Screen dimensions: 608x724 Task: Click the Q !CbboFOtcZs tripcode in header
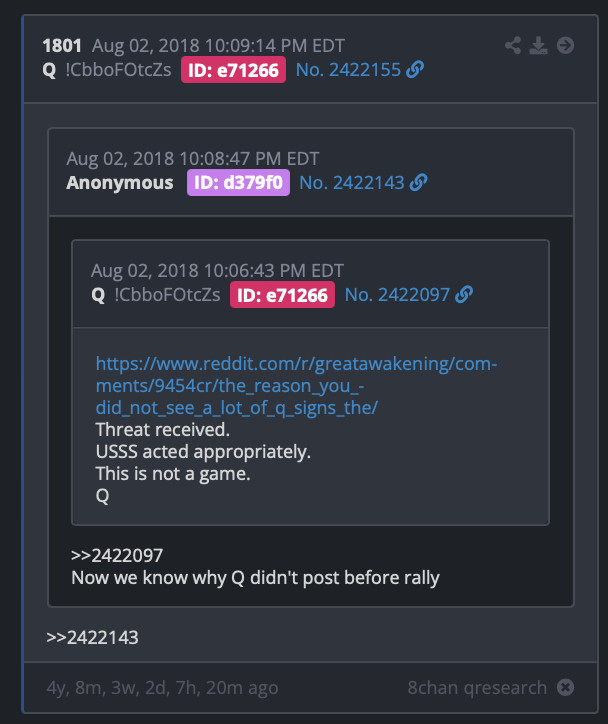tap(107, 70)
